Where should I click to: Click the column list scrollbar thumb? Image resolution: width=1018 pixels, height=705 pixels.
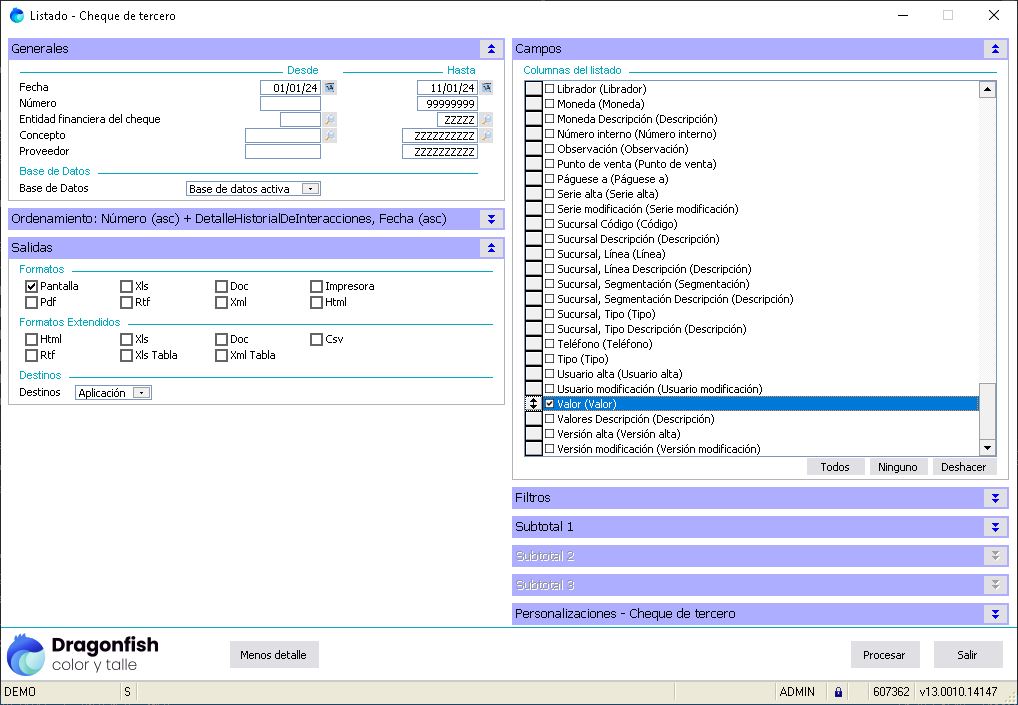click(987, 411)
